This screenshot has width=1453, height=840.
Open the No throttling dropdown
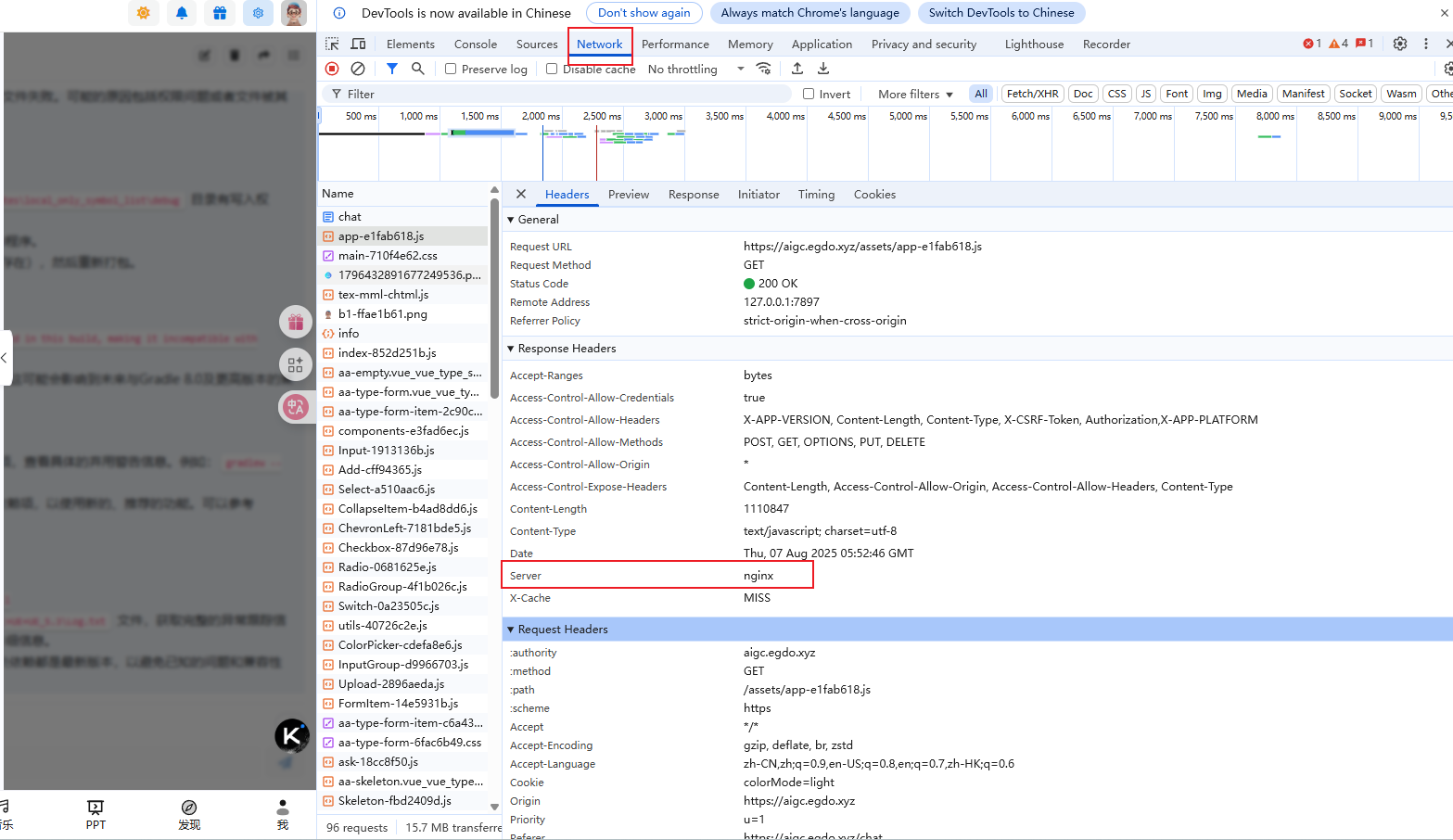click(695, 69)
